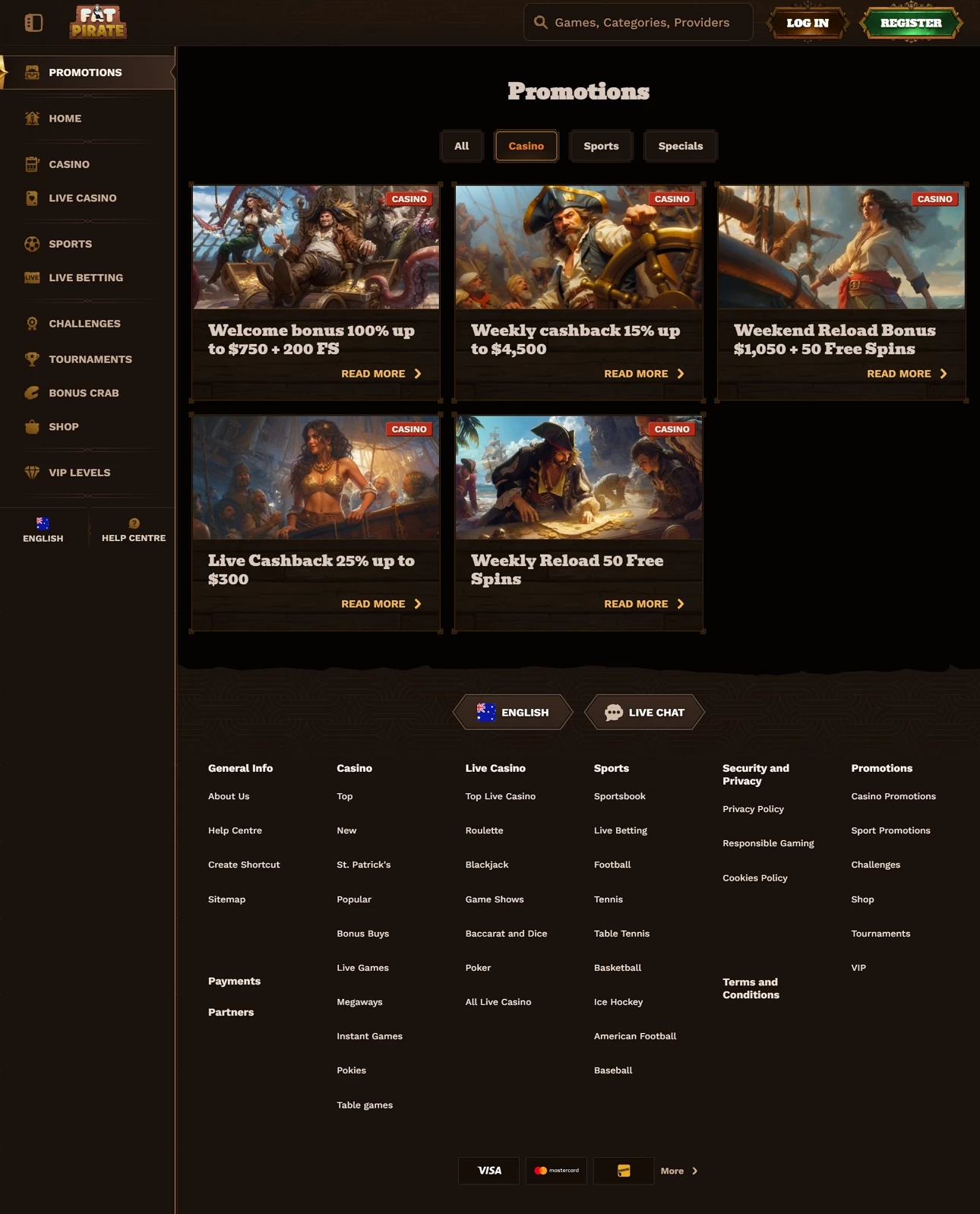
Task: Click the VIP Levels diamond icon
Action: coord(32,473)
